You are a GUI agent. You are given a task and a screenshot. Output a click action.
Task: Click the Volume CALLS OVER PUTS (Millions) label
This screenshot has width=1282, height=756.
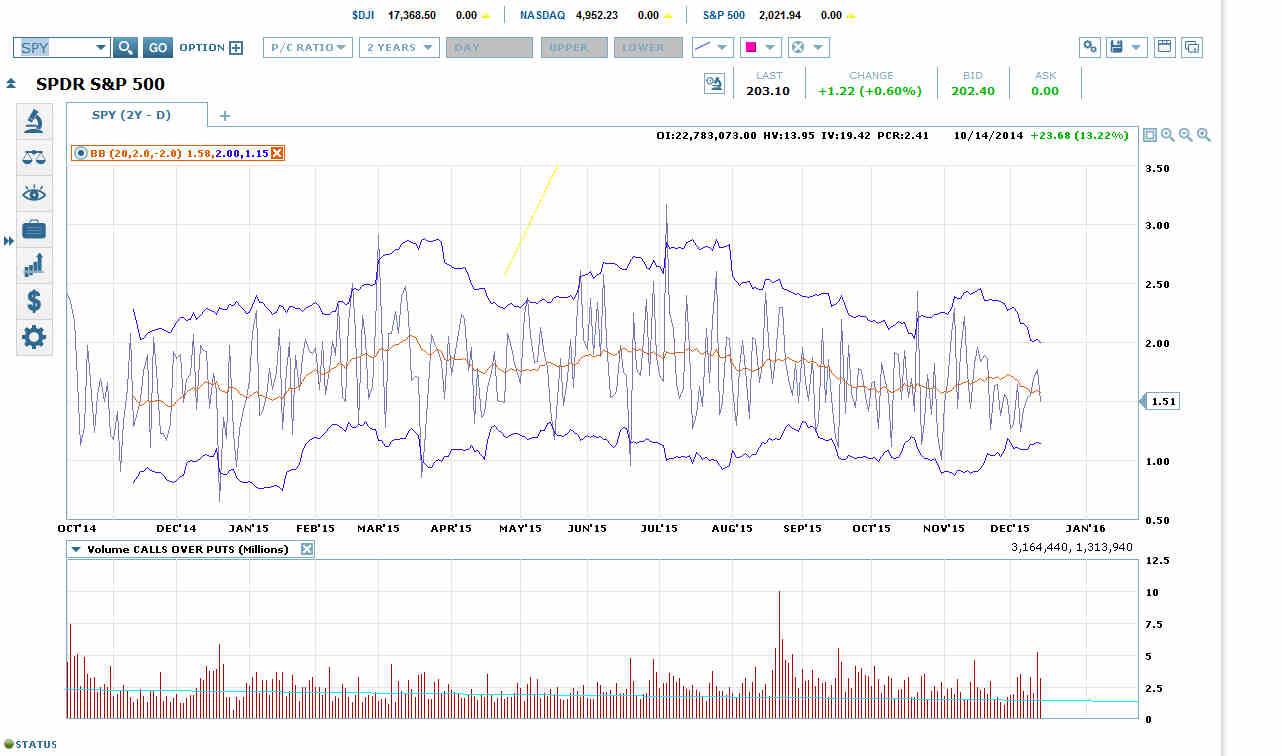pyautogui.click(x=188, y=549)
